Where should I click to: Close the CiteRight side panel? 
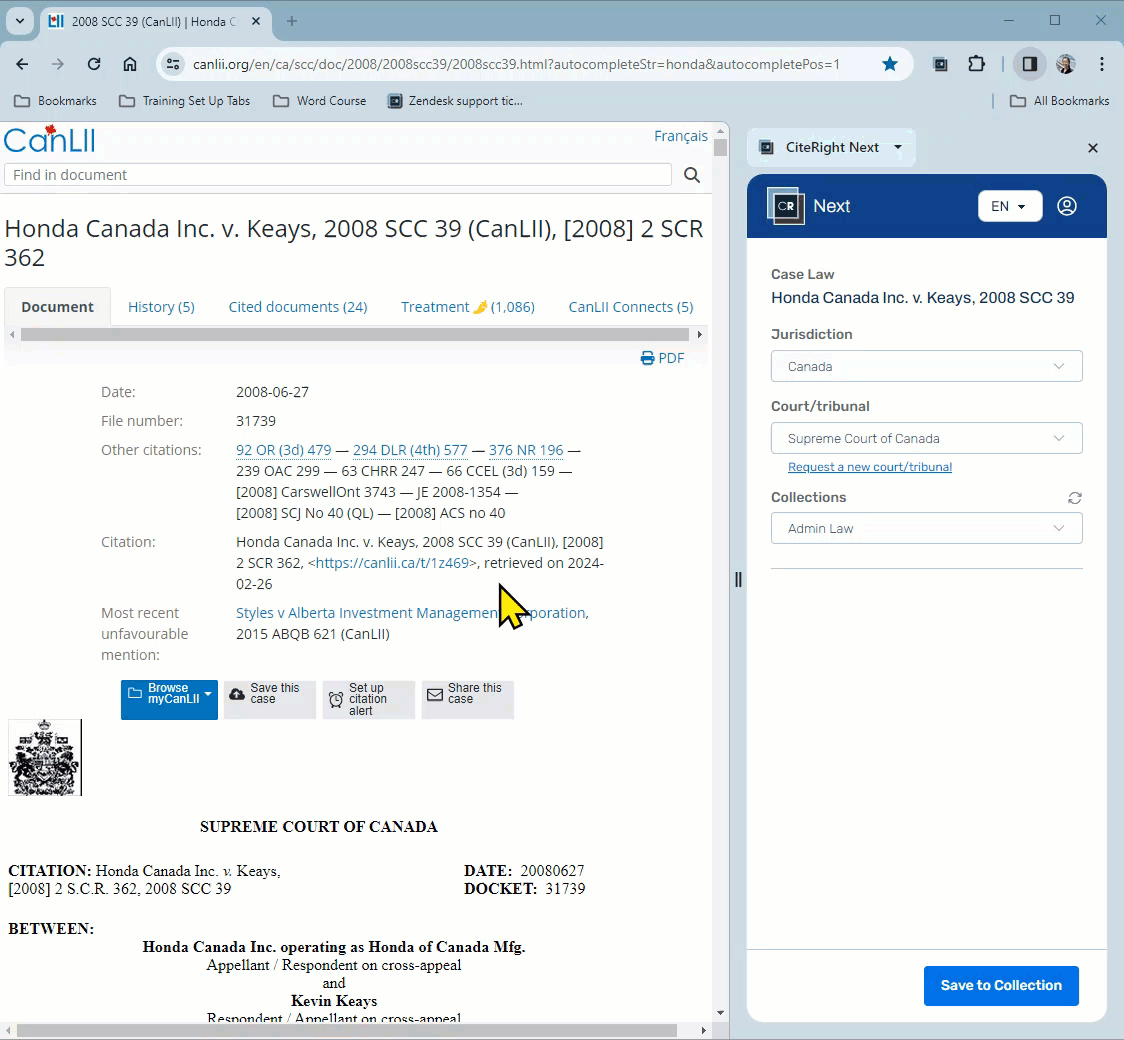1092,148
